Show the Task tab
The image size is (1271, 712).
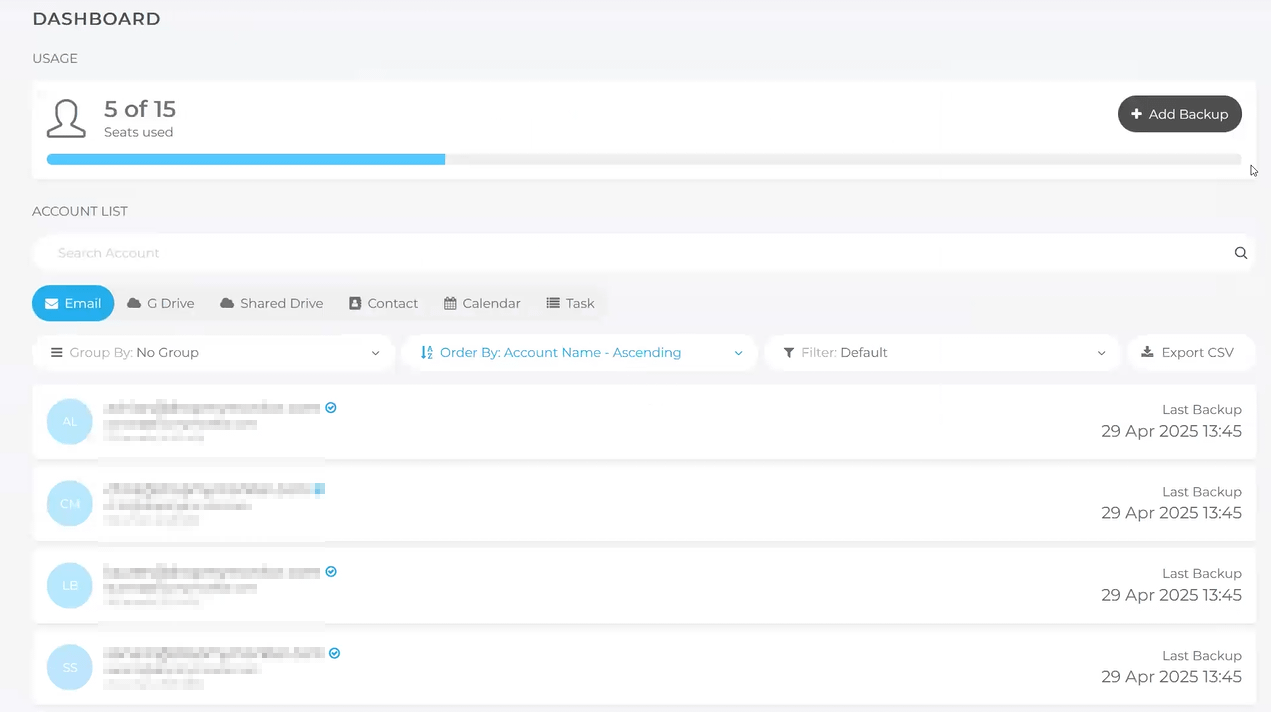[x=570, y=303]
